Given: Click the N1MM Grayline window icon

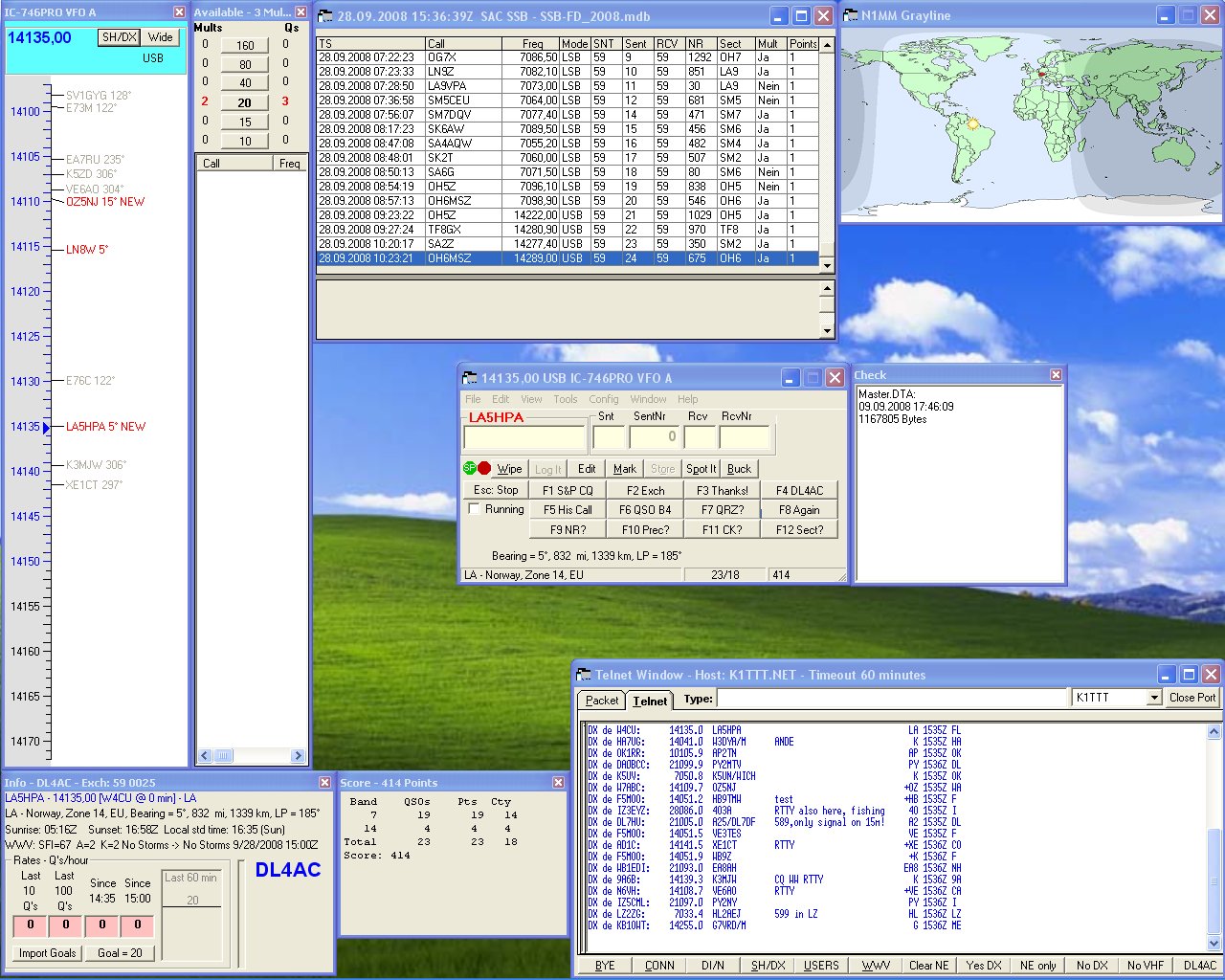Looking at the screenshot, I should coord(850,15).
